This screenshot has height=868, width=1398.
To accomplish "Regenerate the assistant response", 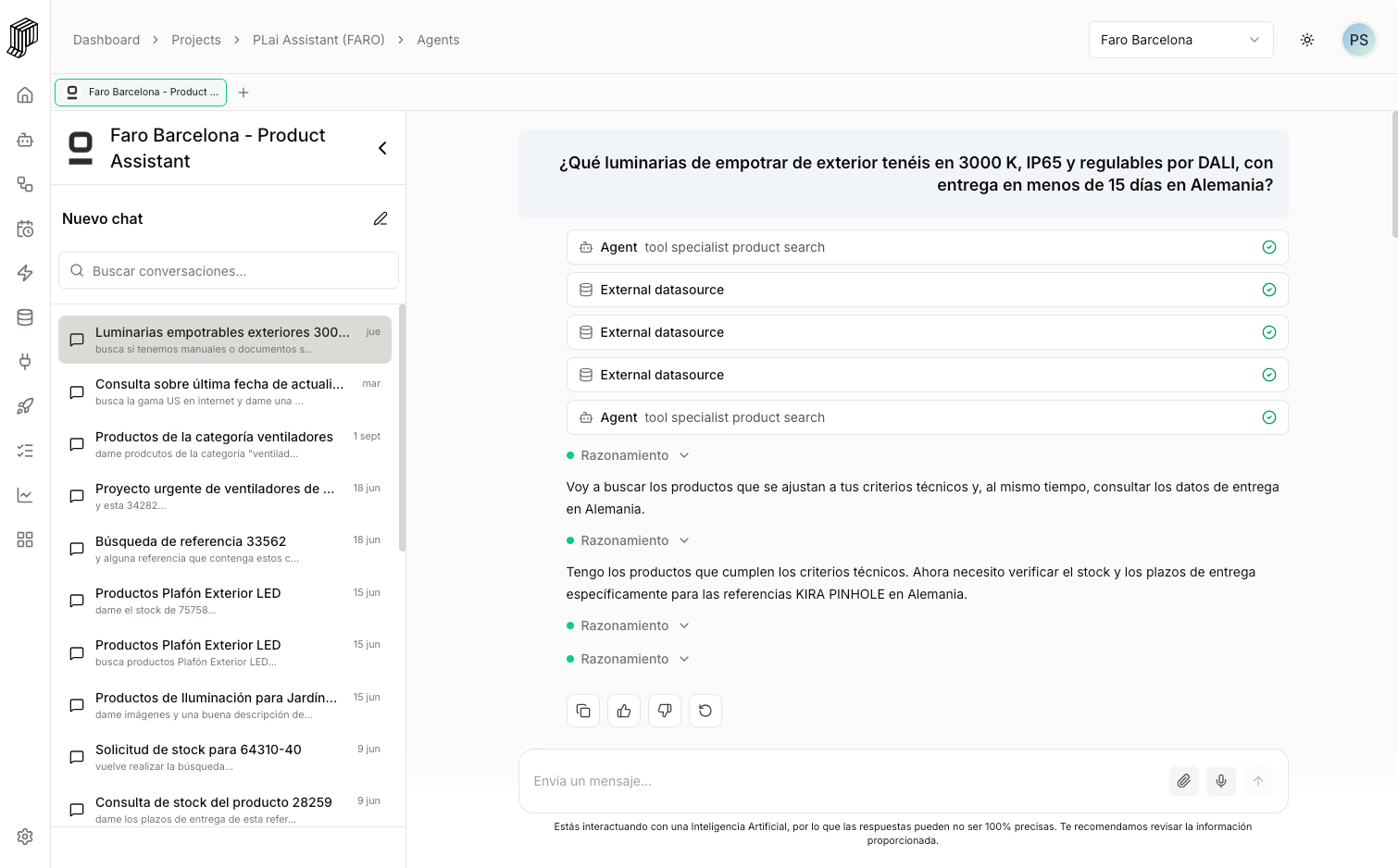I will point(705,711).
